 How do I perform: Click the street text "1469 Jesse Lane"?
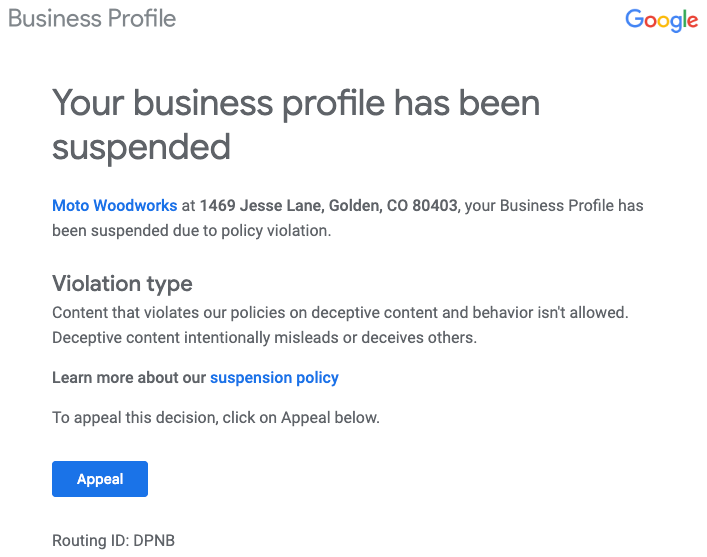[256, 206]
